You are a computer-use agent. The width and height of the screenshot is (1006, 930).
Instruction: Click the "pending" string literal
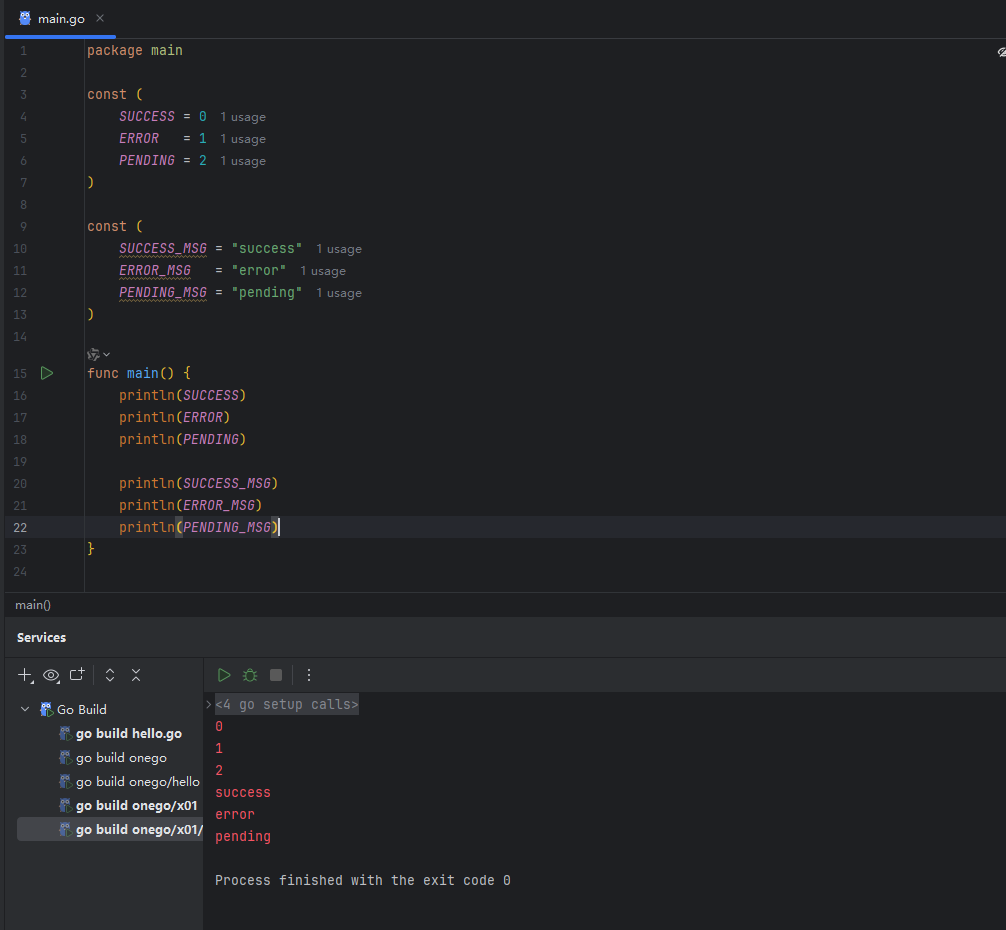267,292
